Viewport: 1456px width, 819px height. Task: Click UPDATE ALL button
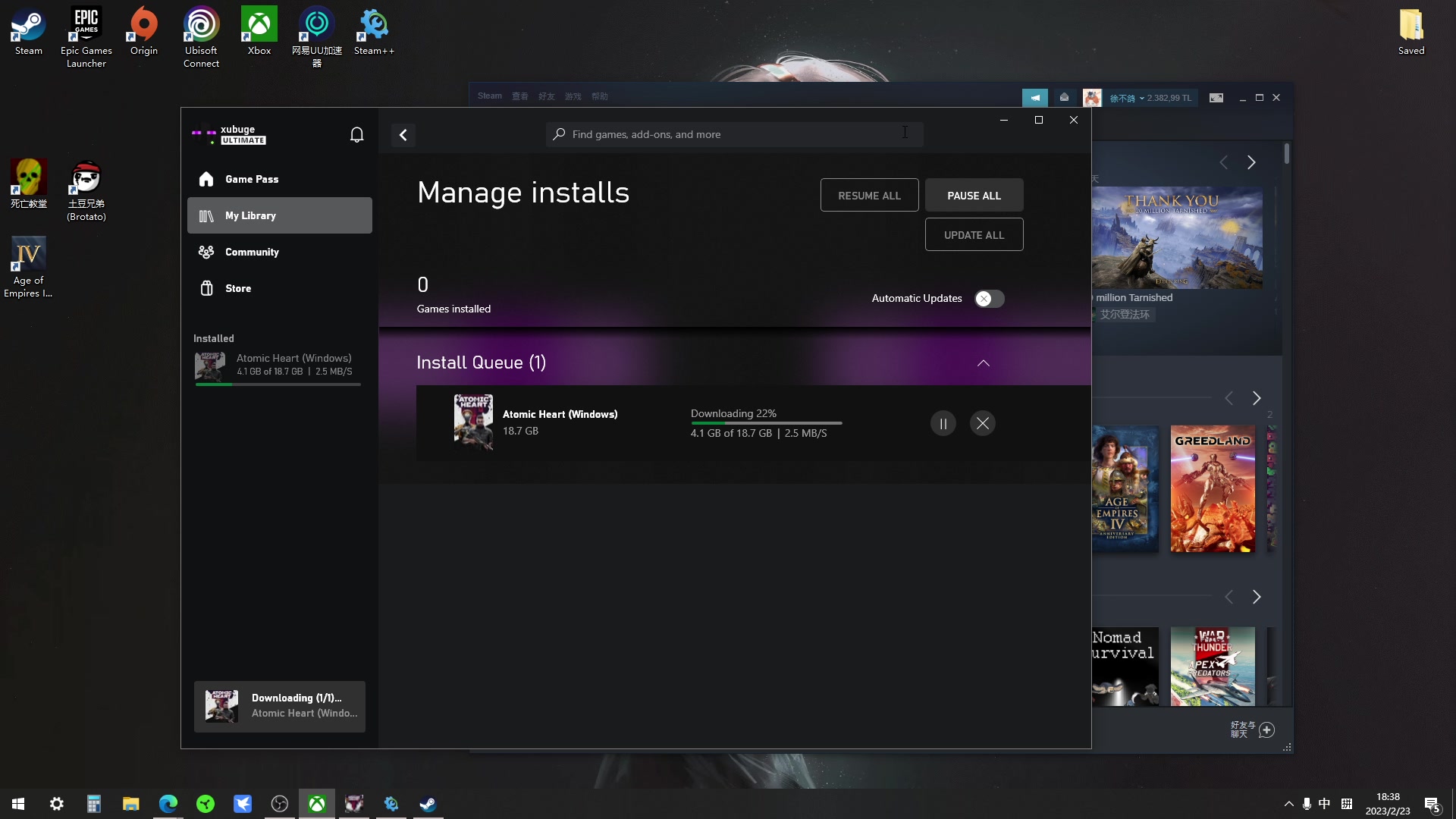974,235
